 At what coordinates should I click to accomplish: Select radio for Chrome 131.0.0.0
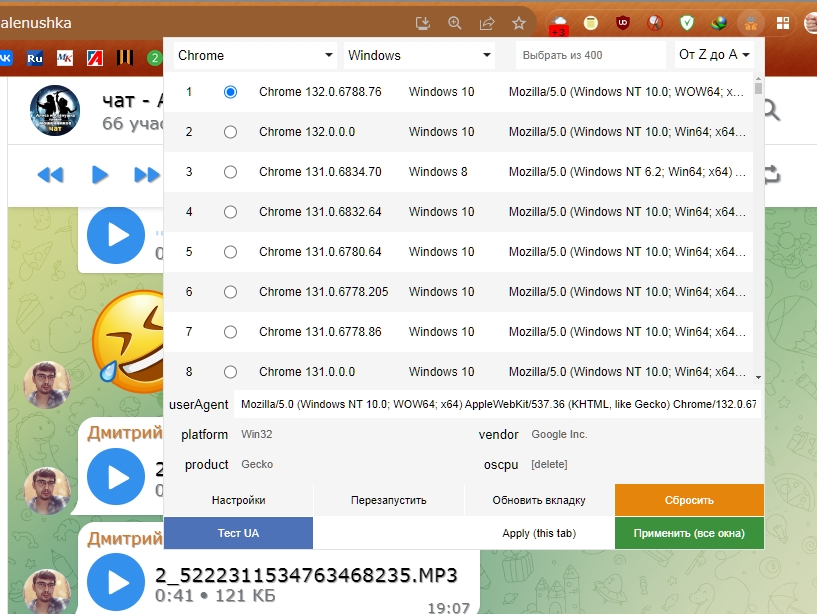tap(230, 372)
